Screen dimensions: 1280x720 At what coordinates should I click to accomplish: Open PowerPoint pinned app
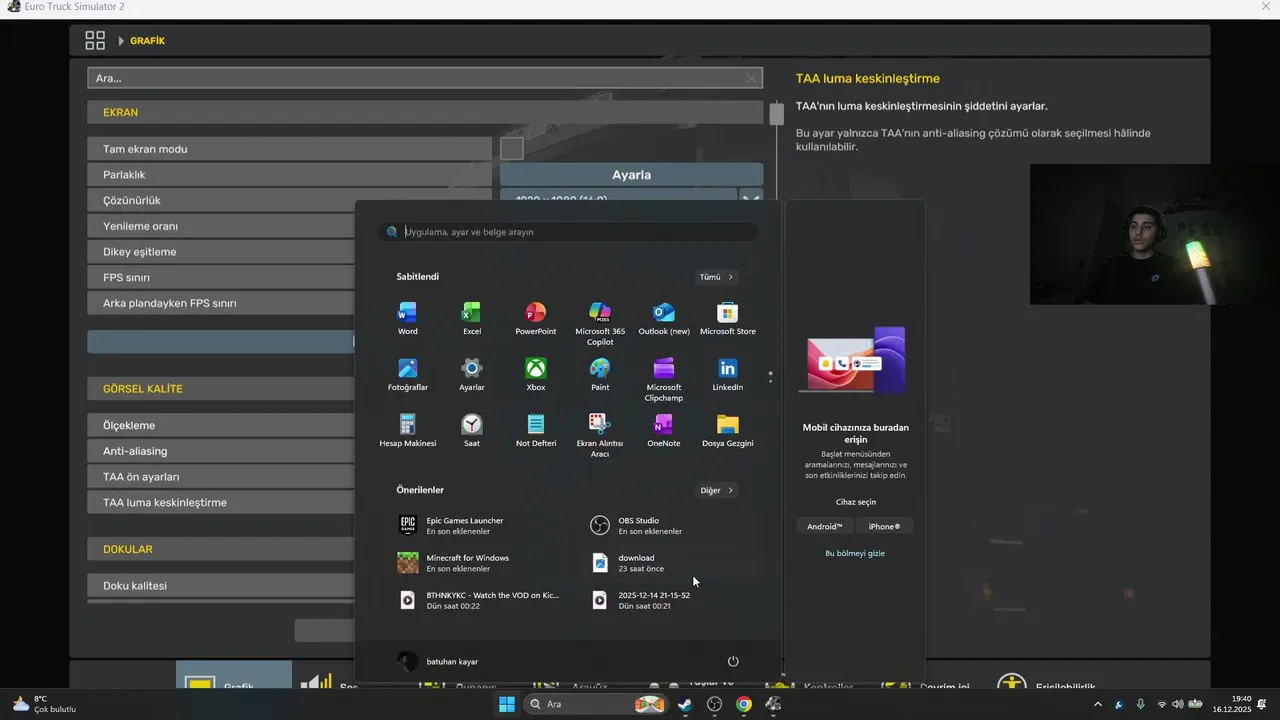coord(535,318)
